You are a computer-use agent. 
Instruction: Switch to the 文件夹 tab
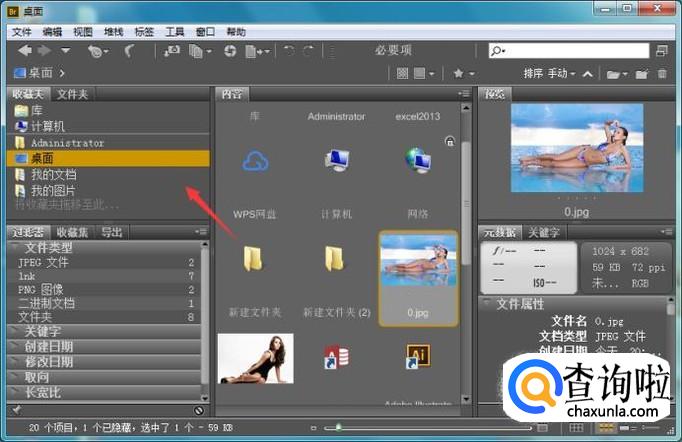click(x=72, y=94)
